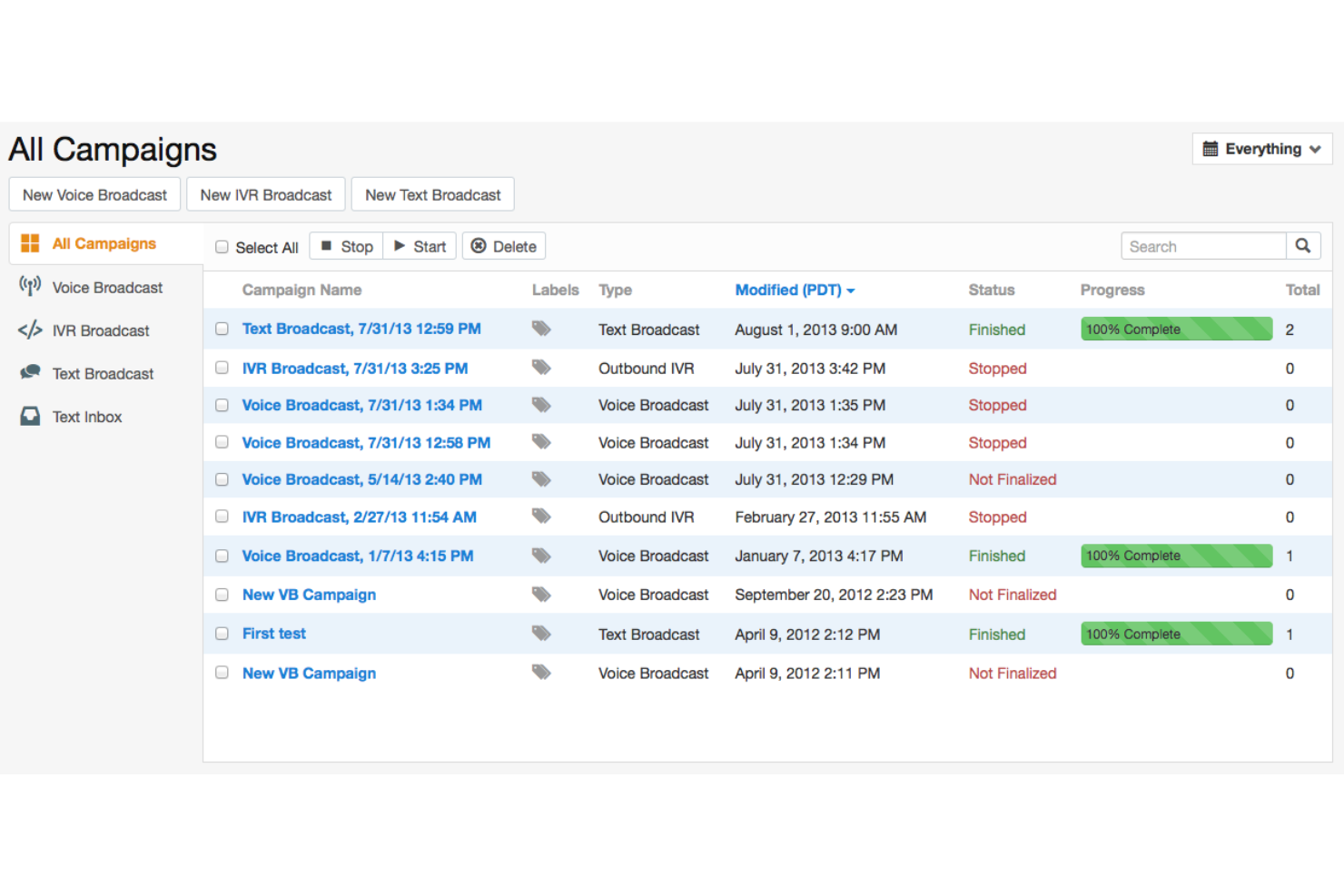Open Voice Broadcast in the sidebar
1344x896 pixels.
[x=107, y=288]
